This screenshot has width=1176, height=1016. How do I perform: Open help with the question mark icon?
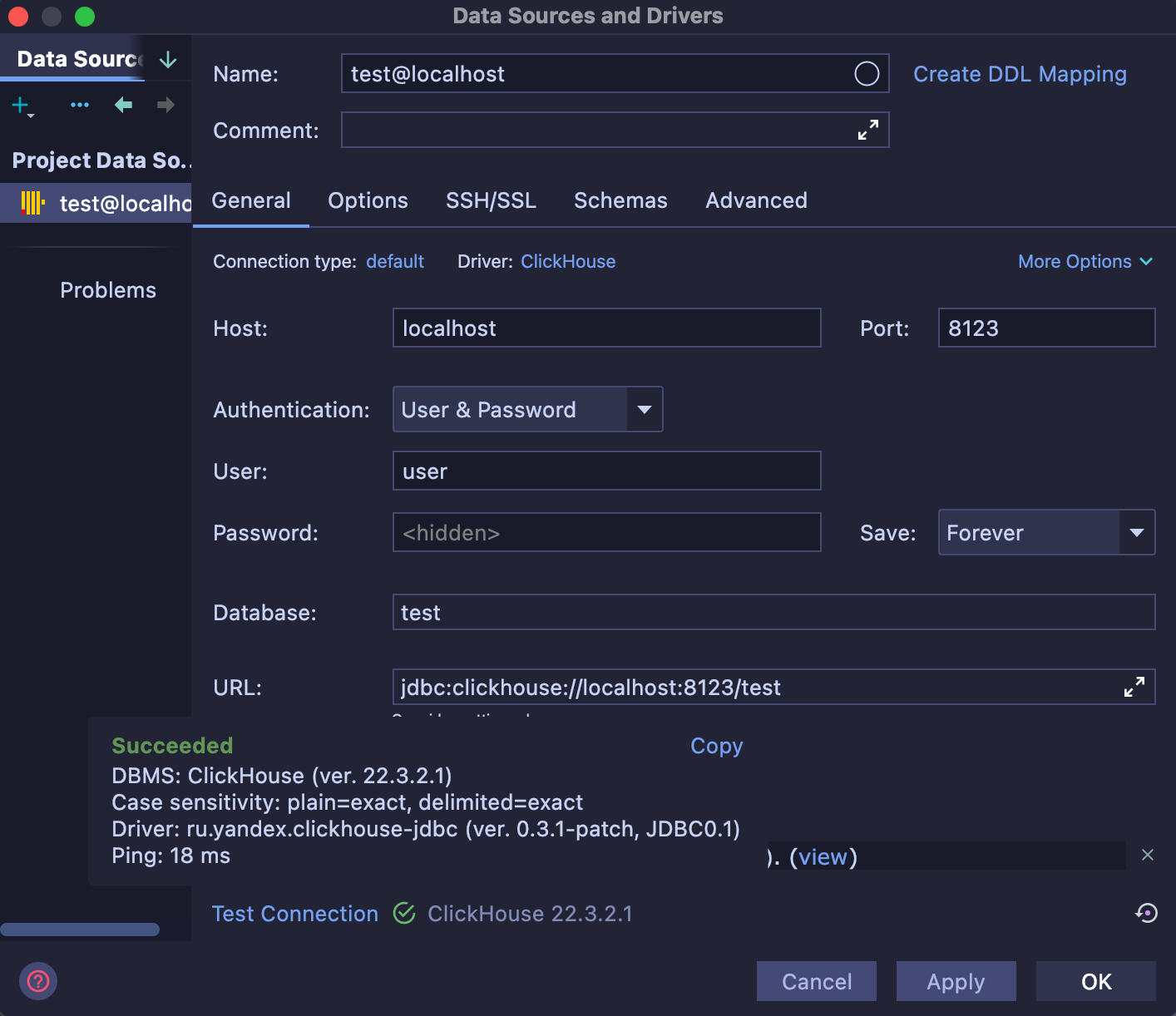[38, 981]
